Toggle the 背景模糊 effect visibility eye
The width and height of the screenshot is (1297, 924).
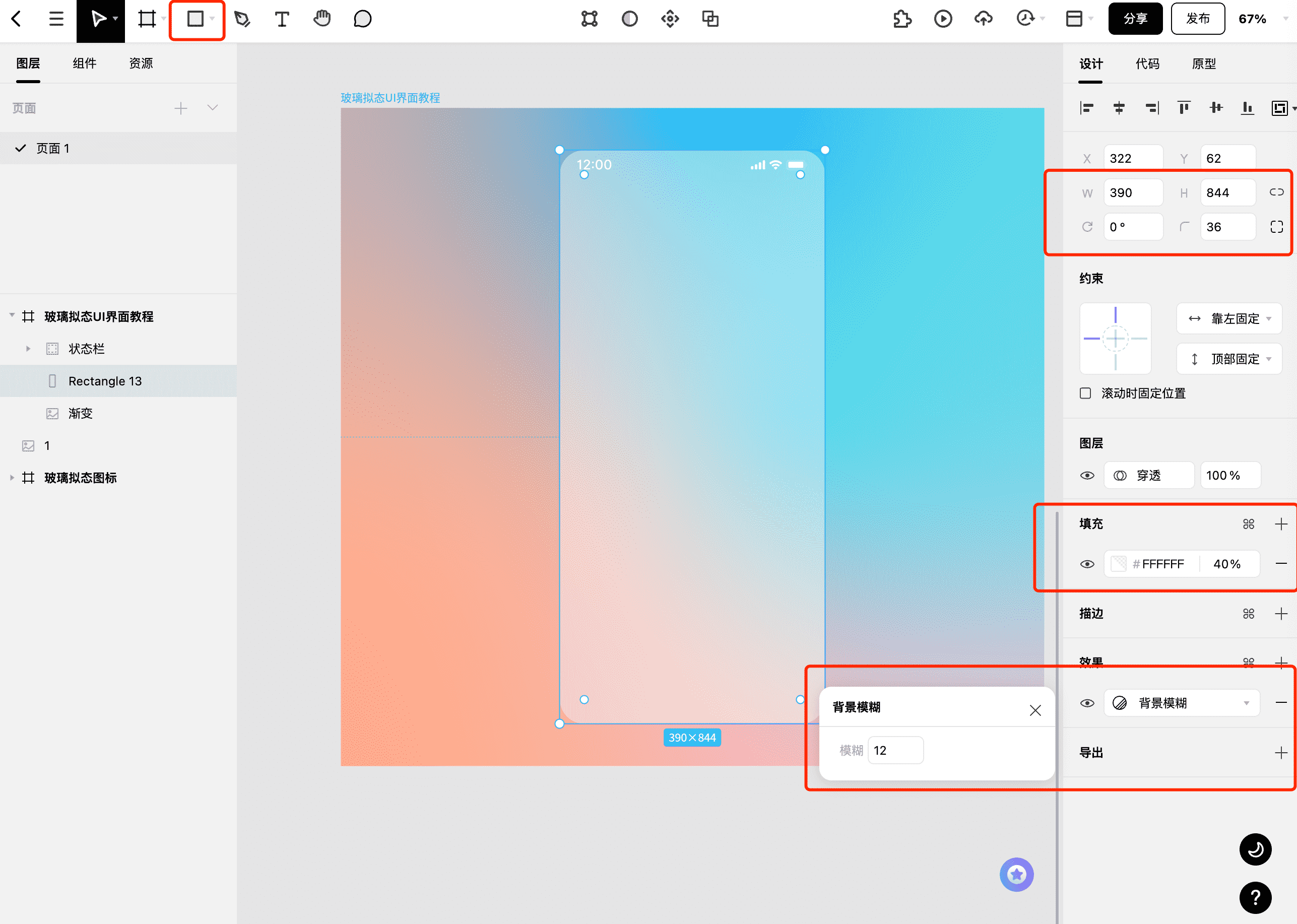(1087, 703)
